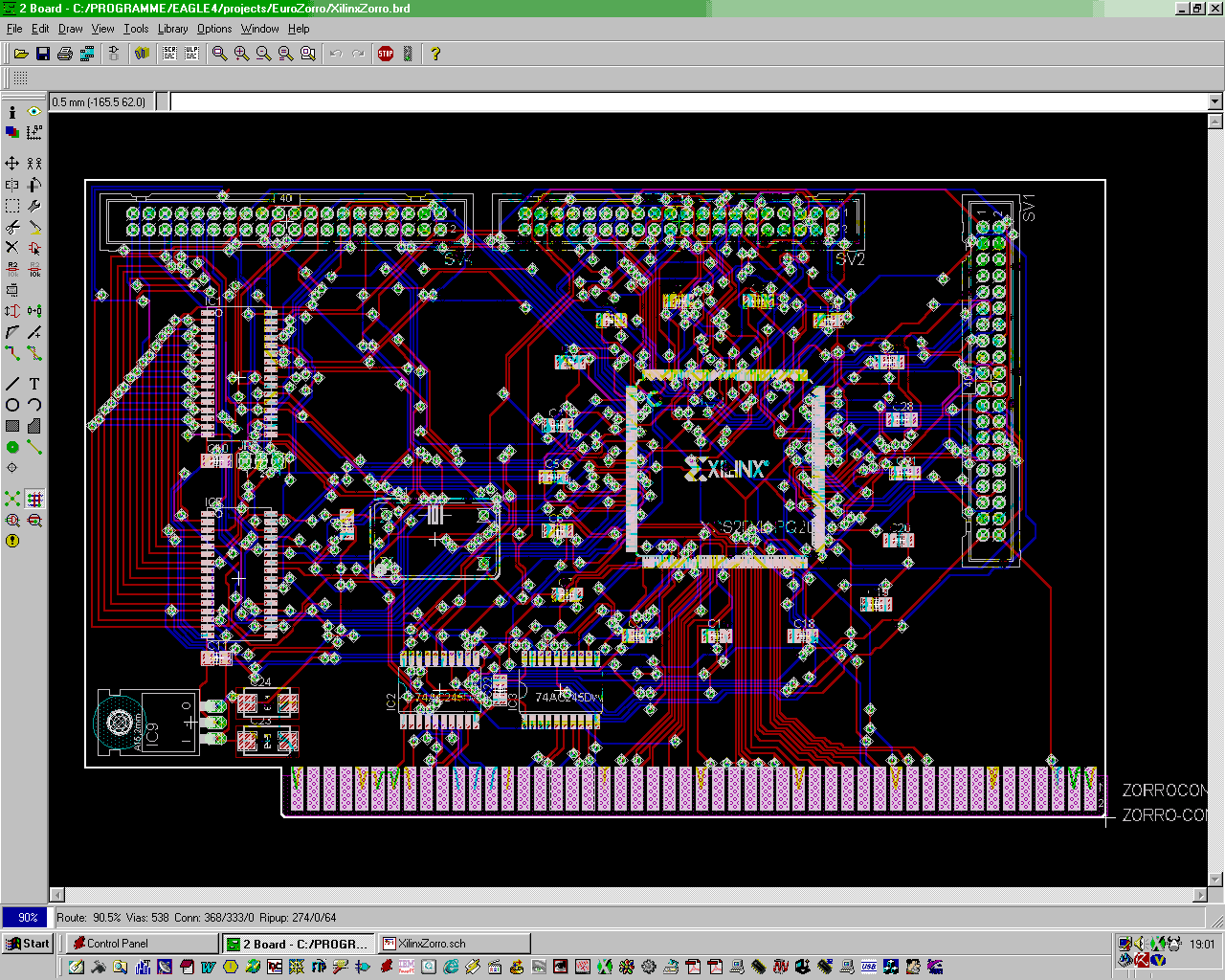Select the Delete X tool
This screenshot has height=980, width=1225.
pyautogui.click(x=12, y=248)
